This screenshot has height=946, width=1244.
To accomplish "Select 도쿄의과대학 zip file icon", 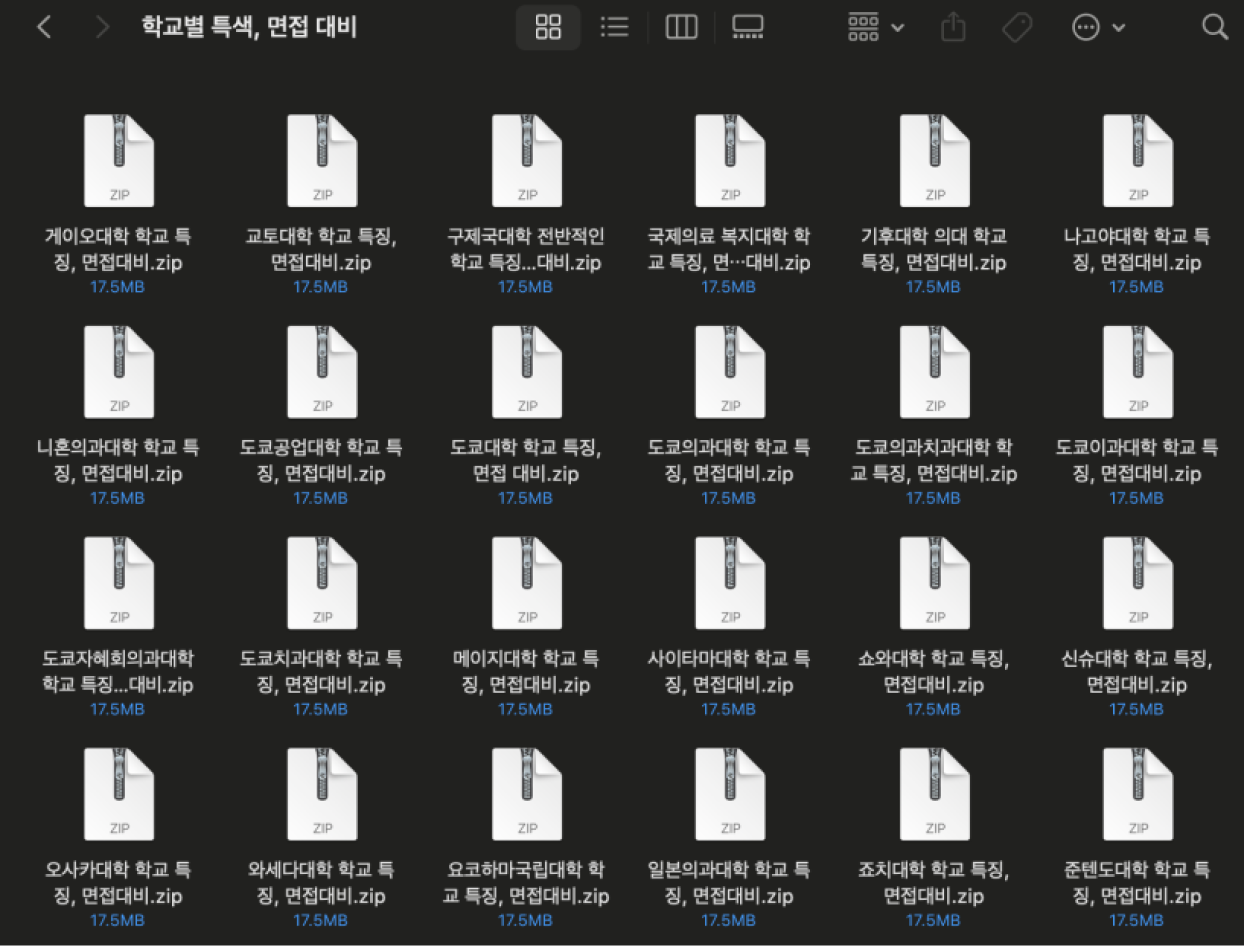I will (x=730, y=371).
